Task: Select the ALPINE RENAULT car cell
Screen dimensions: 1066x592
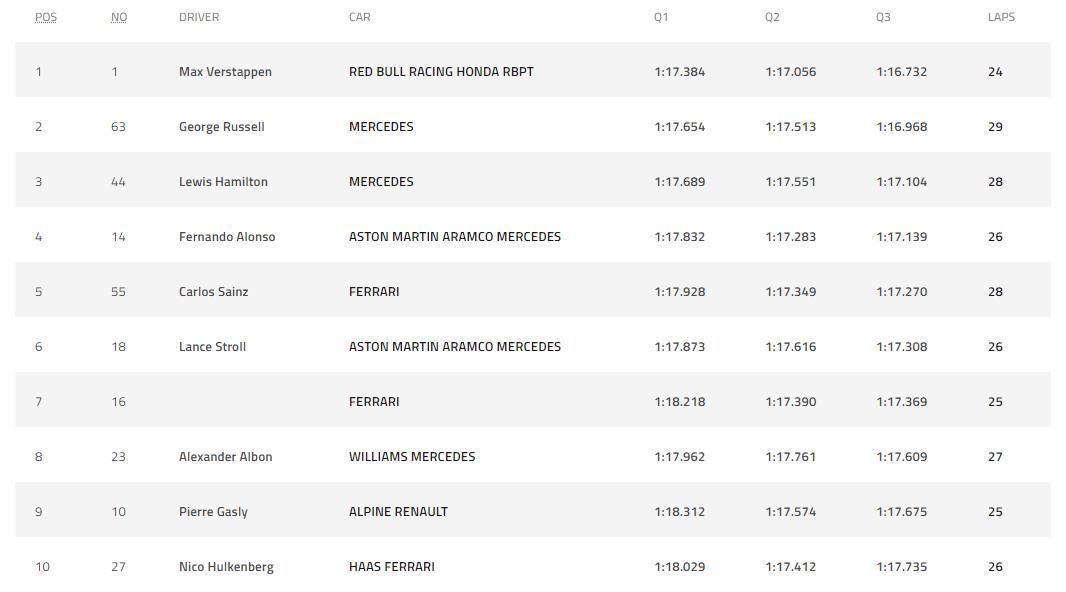Action: 398,512
